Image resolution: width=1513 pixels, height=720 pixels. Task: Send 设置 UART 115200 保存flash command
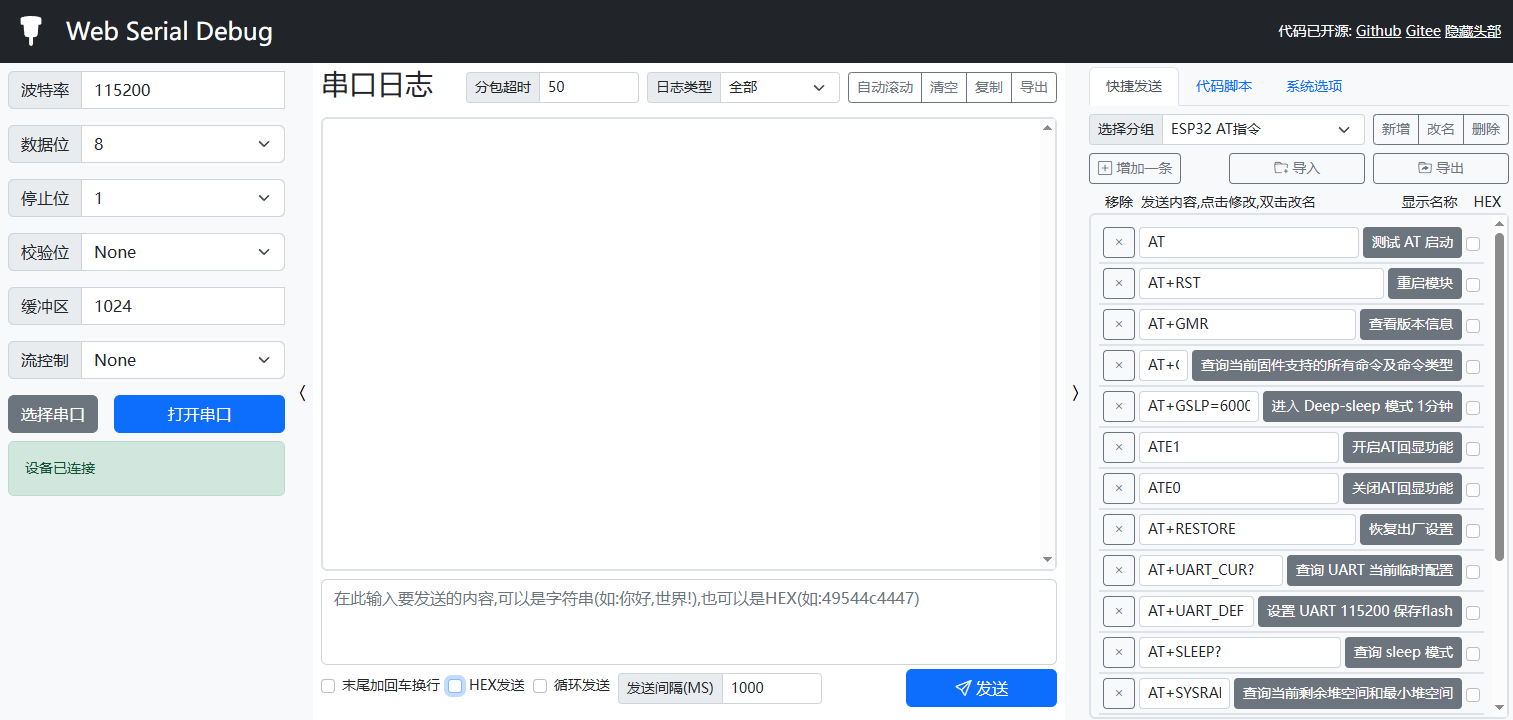[1360, 611]
